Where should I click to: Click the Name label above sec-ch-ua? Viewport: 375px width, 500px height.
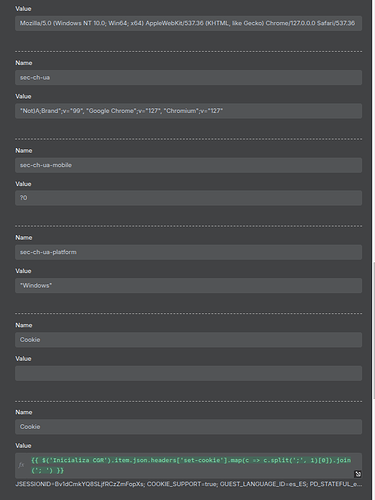tap(24, 63)
